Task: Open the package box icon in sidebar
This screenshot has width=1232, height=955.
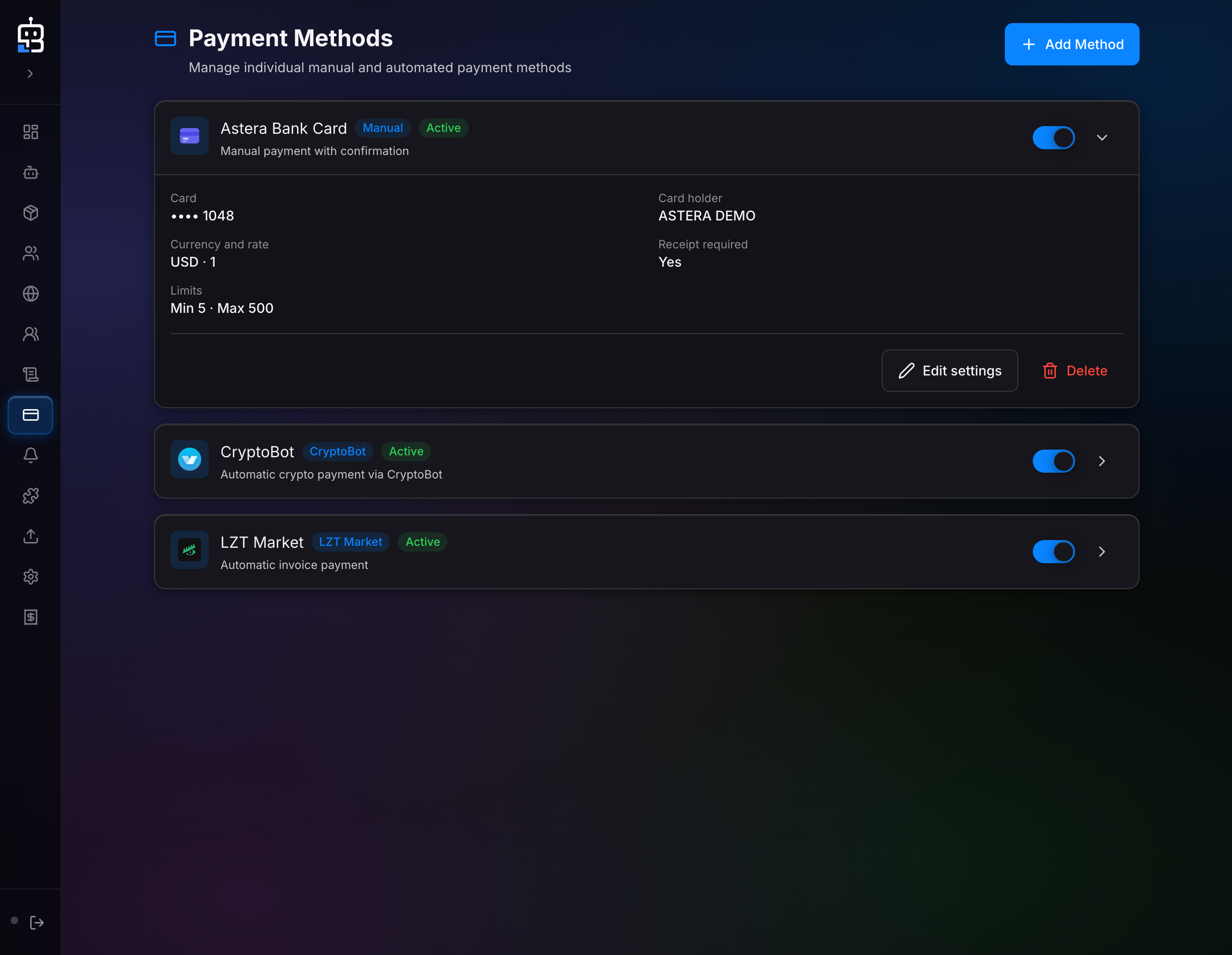Action: (x=30, y=213)
